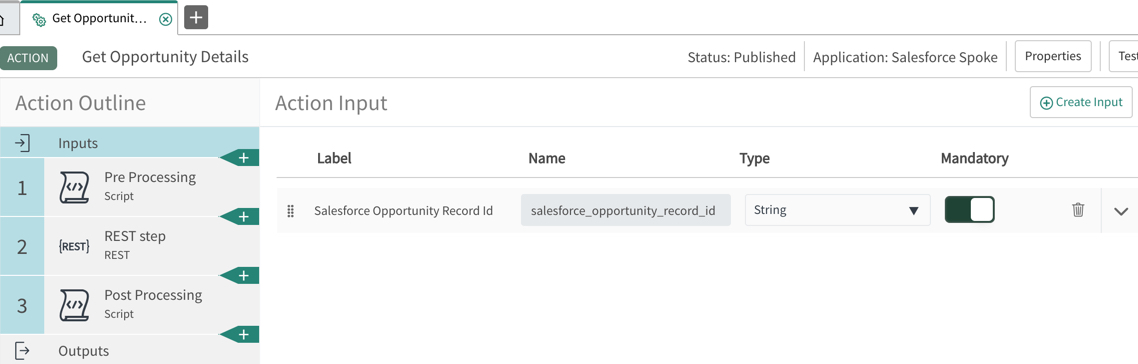Click the Inputs arrow icon

(22, 143)
